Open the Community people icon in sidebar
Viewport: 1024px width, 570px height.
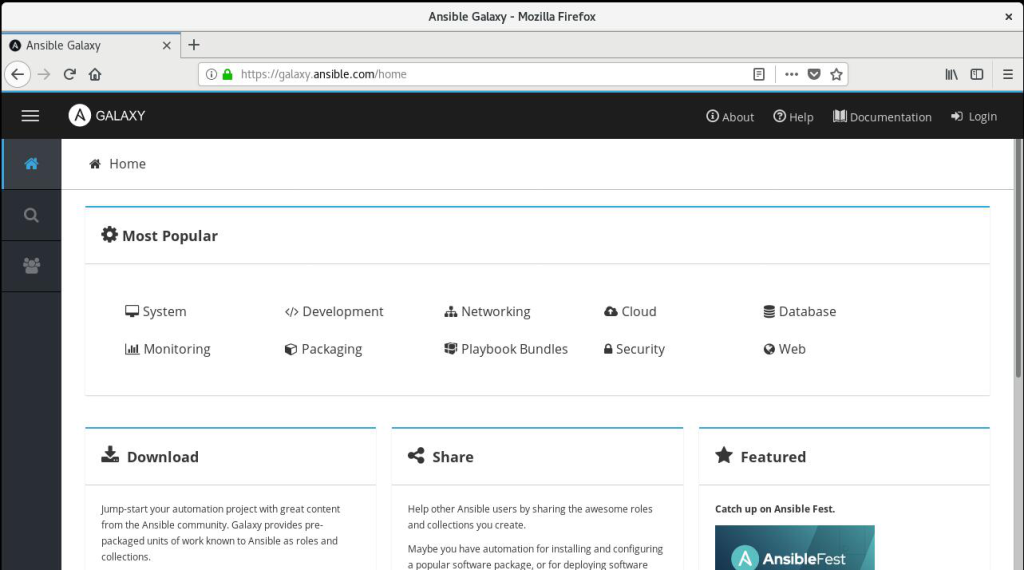[x=31, y=266]
